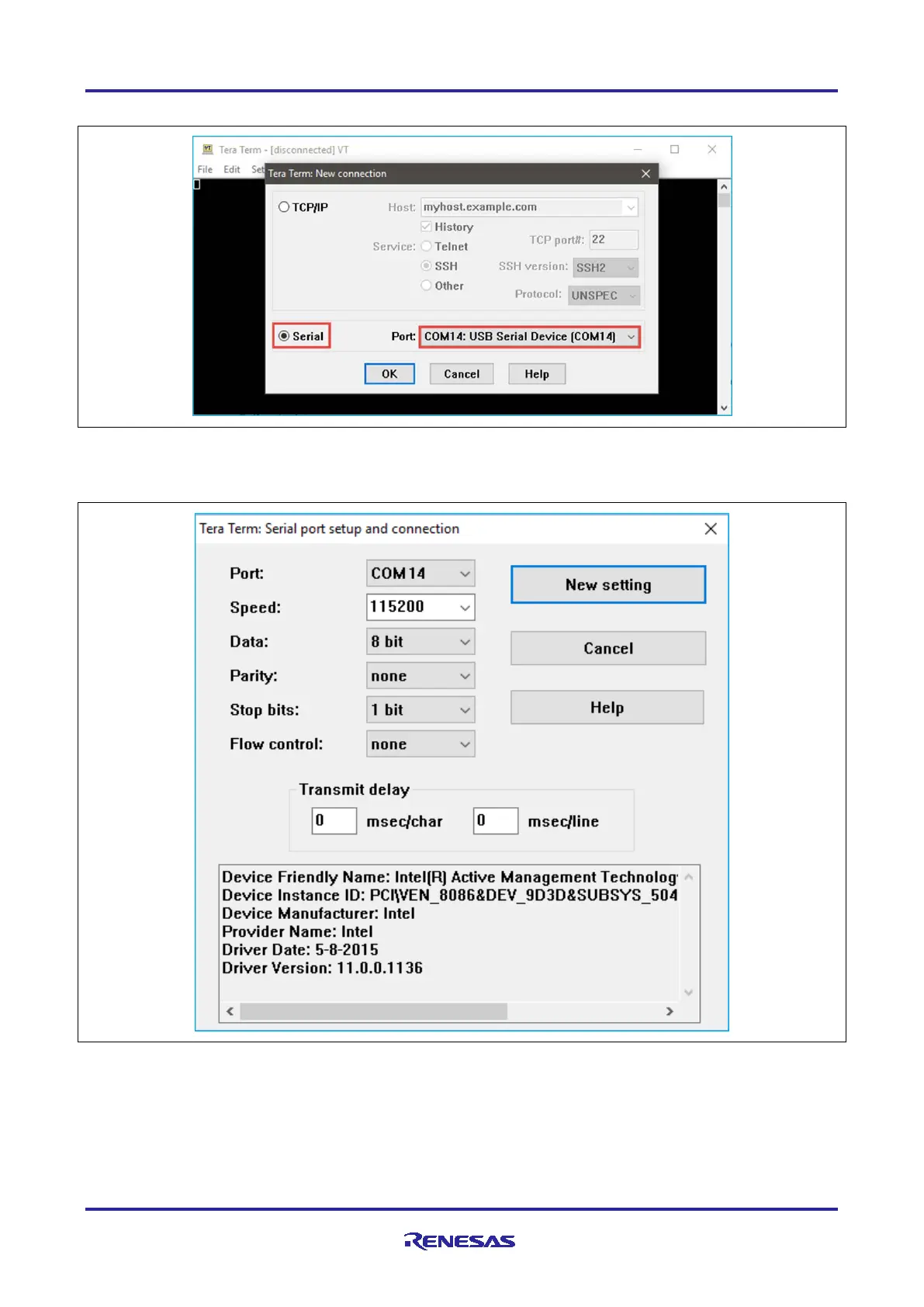This screenshot has width=924, height=1307.
Task: Click the "Device Manufacturer: Intel" line
Action: pos(318,914)
